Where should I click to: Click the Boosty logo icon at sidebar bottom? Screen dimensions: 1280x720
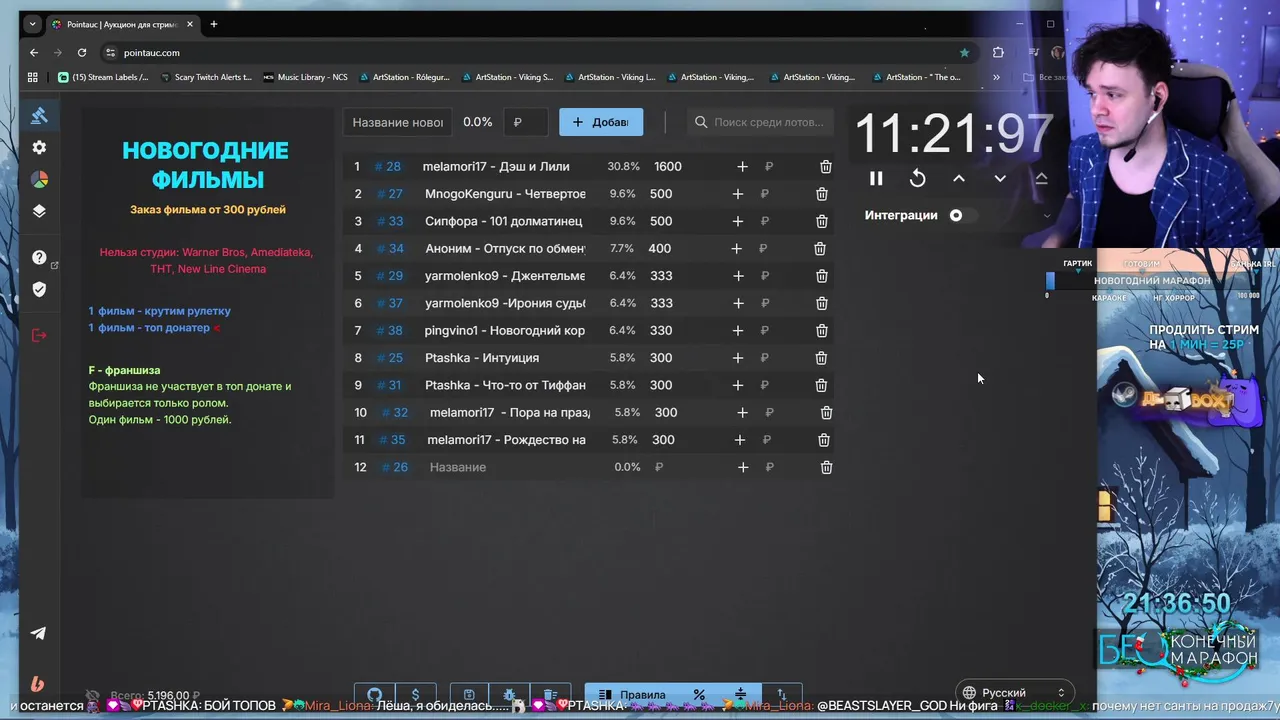pos(37,684)
